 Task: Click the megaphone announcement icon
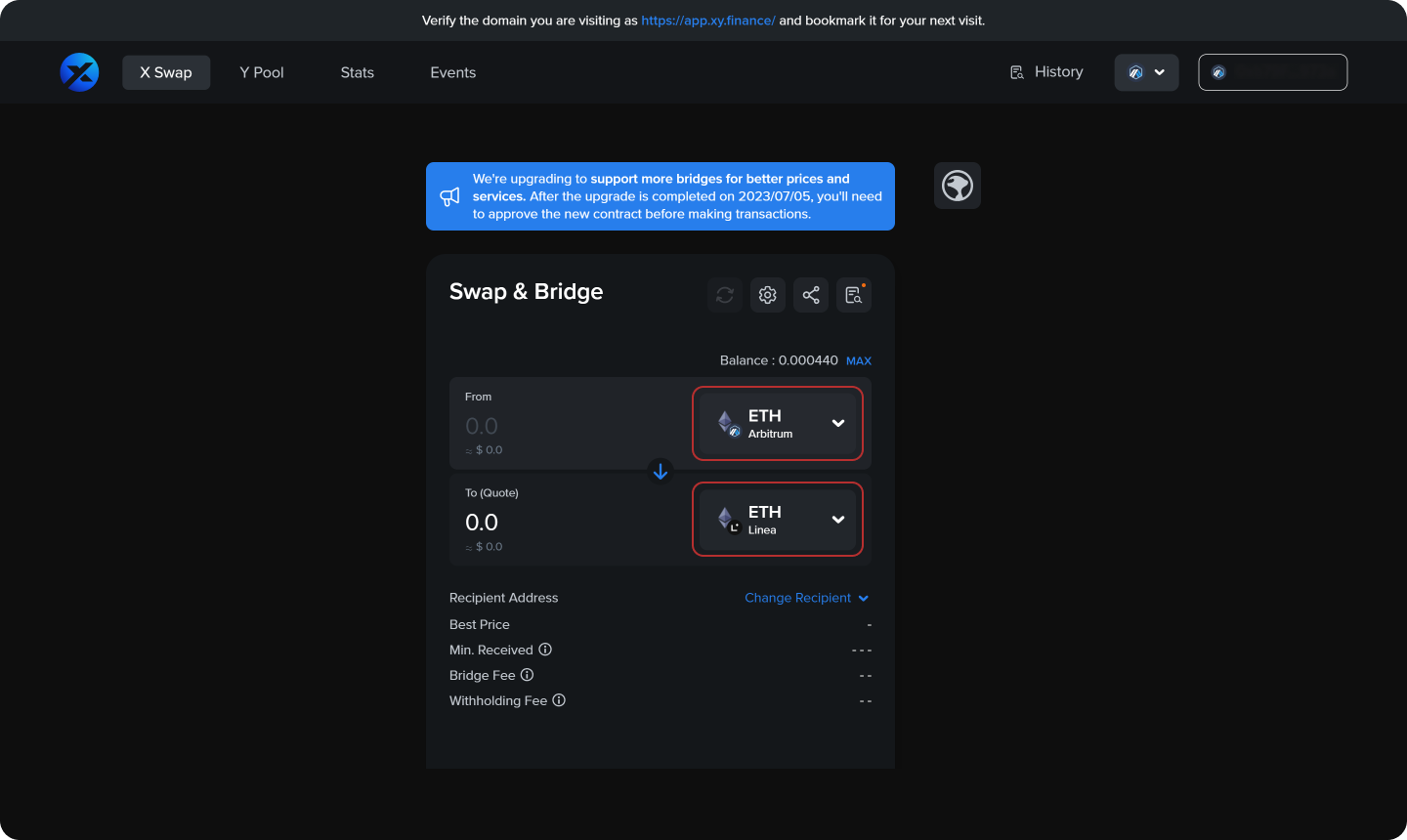[449, 196]
